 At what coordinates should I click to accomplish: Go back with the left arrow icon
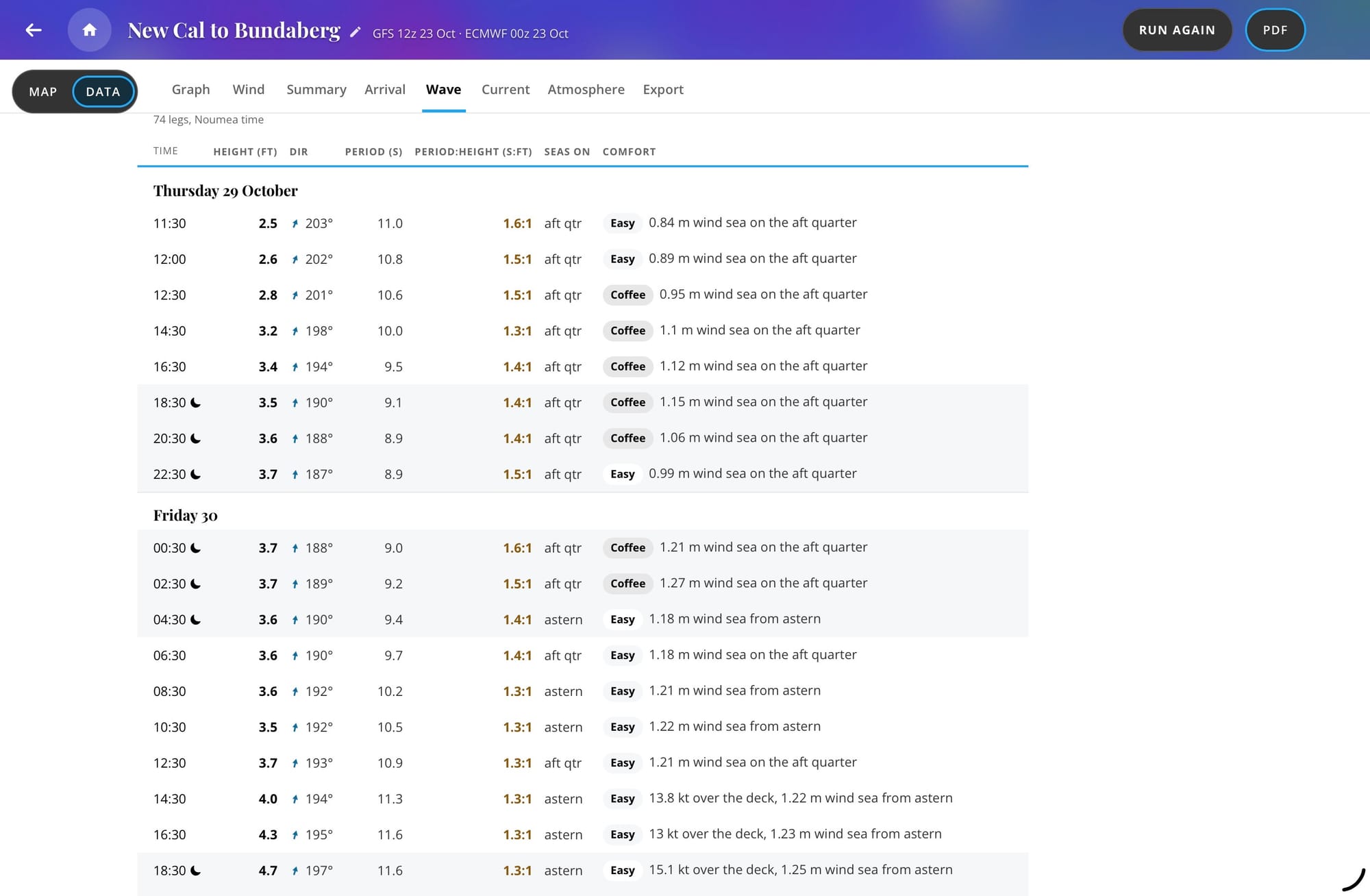(34, 30)
